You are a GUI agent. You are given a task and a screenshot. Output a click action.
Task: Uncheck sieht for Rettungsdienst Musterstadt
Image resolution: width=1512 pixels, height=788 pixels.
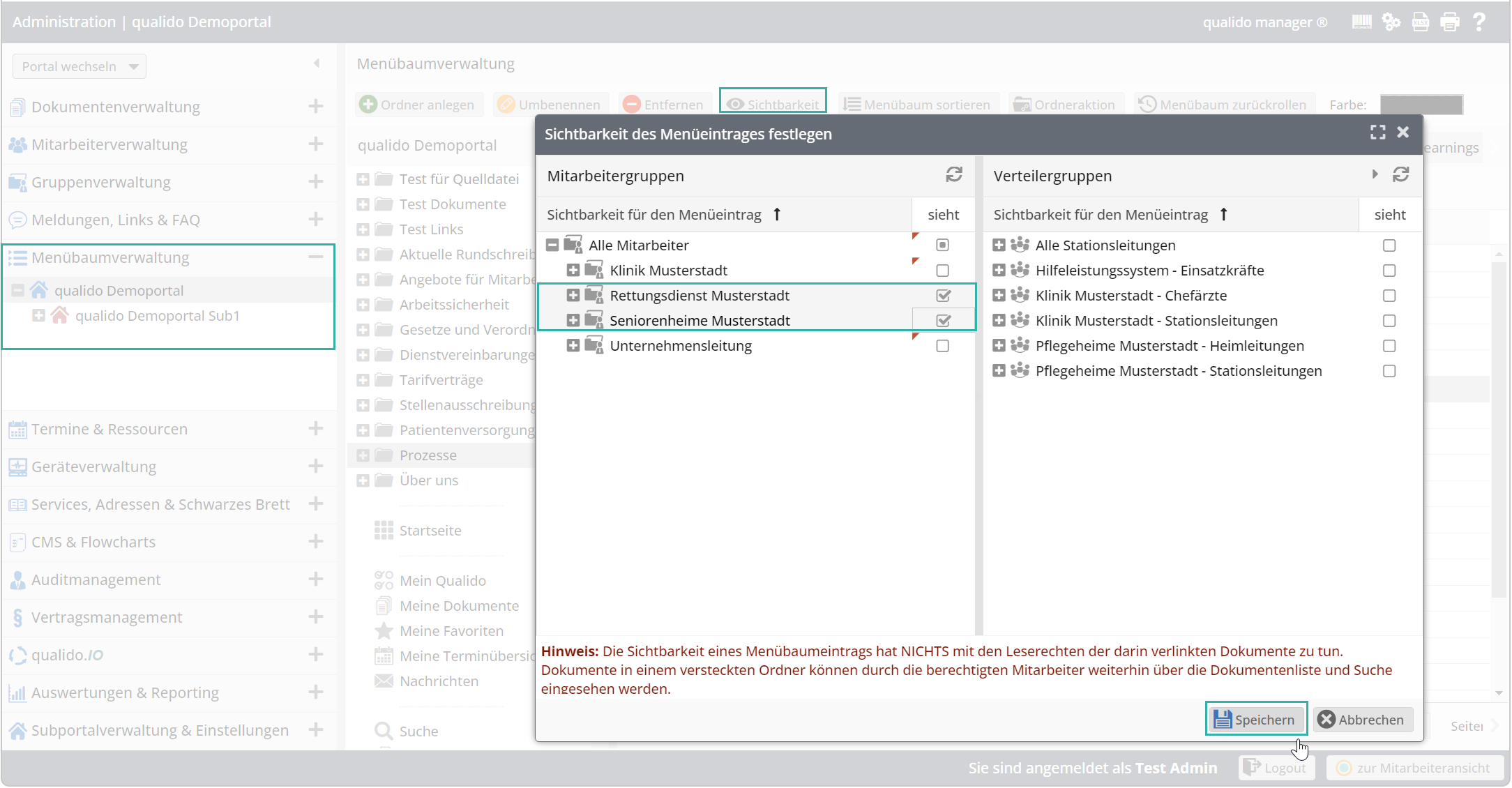(943, 296)
